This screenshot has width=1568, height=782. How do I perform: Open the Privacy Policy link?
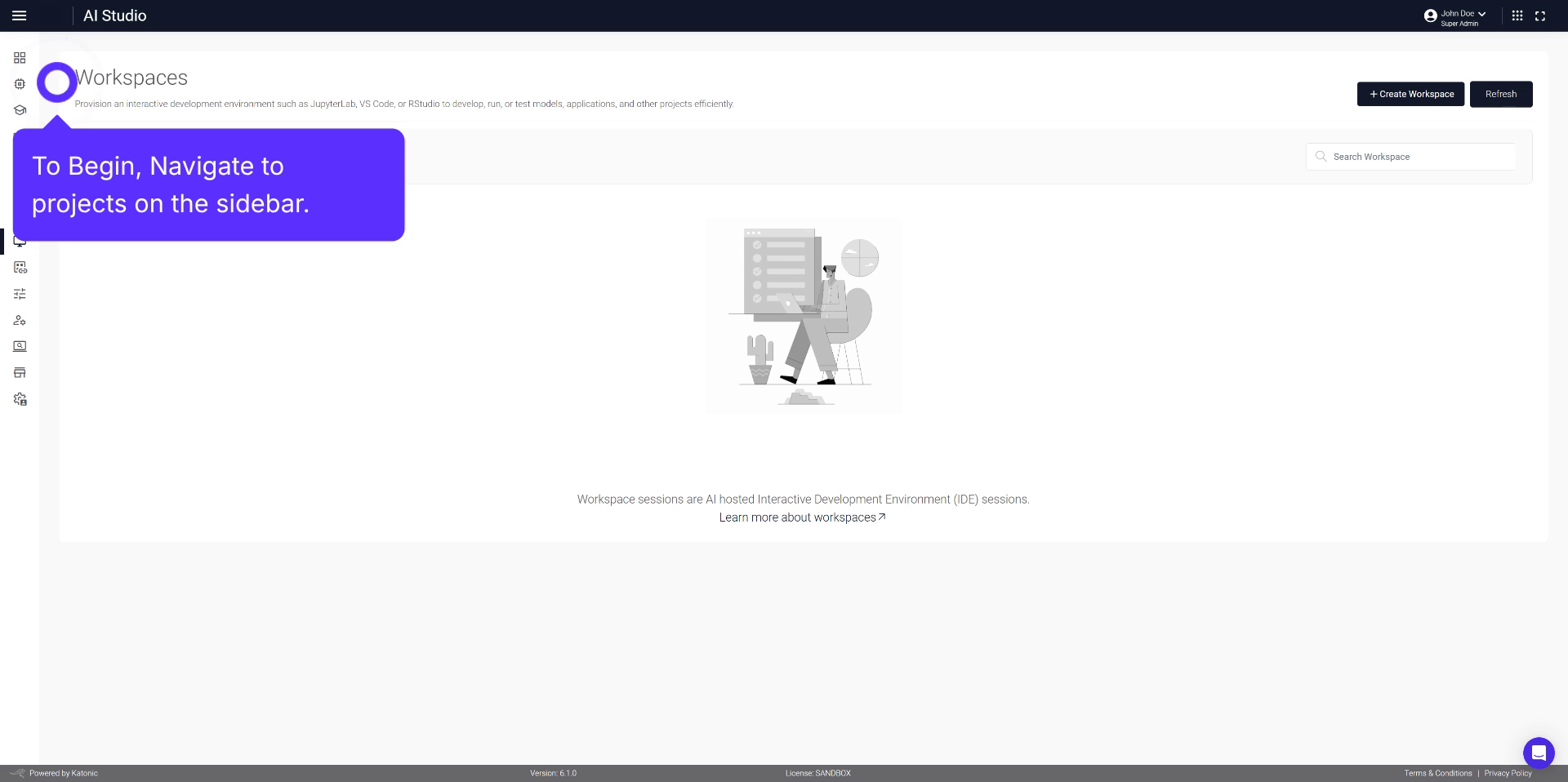1509,773
